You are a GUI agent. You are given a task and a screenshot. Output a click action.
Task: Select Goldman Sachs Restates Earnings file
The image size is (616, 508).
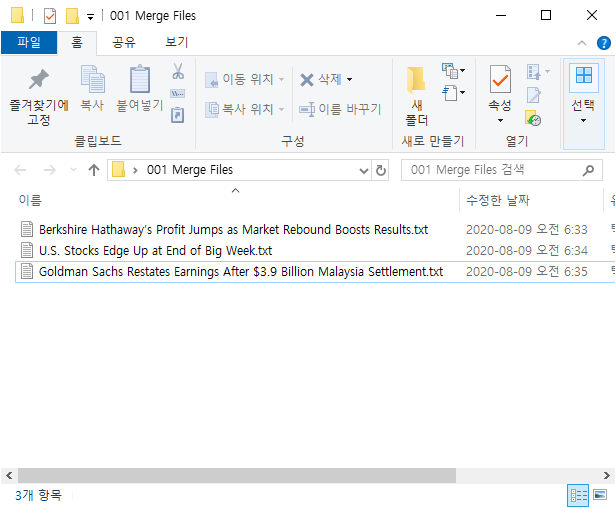coord(241,271)
